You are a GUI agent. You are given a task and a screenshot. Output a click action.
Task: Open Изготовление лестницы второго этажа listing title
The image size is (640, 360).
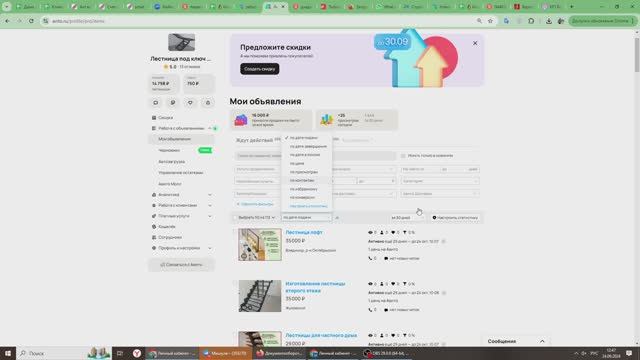315,287
